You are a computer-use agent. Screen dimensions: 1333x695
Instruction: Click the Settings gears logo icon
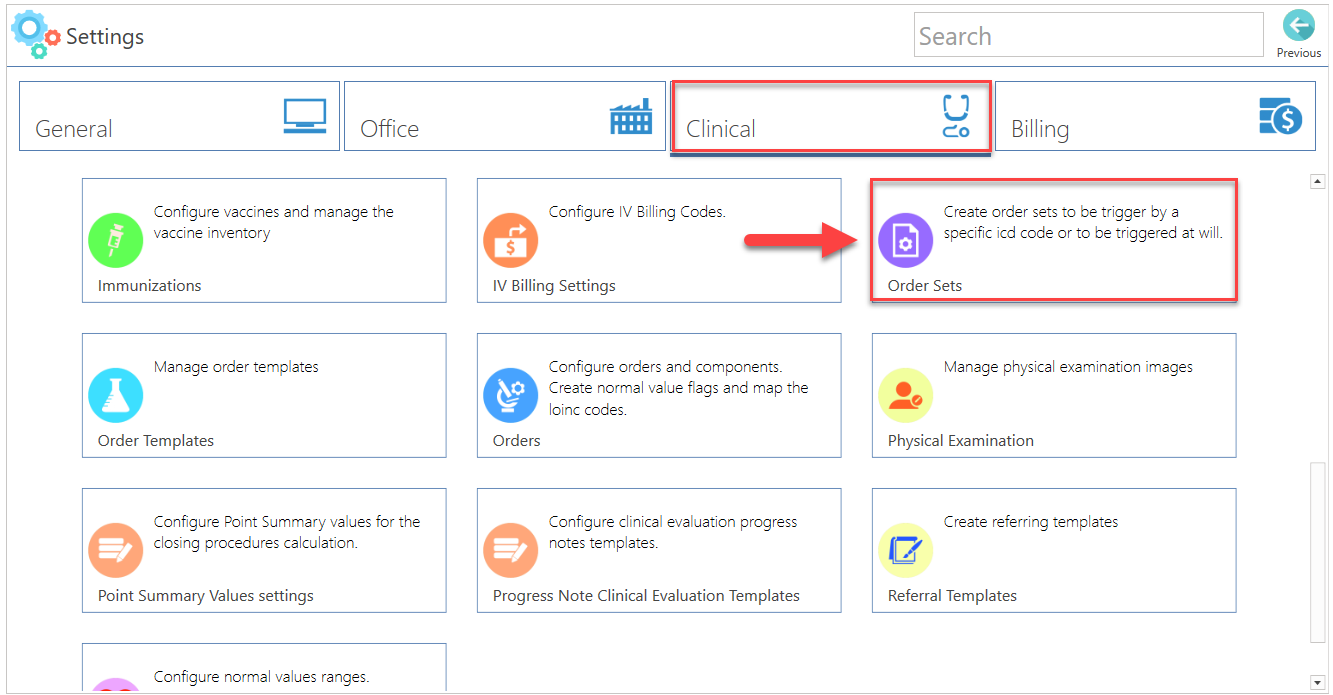[35, 34]
